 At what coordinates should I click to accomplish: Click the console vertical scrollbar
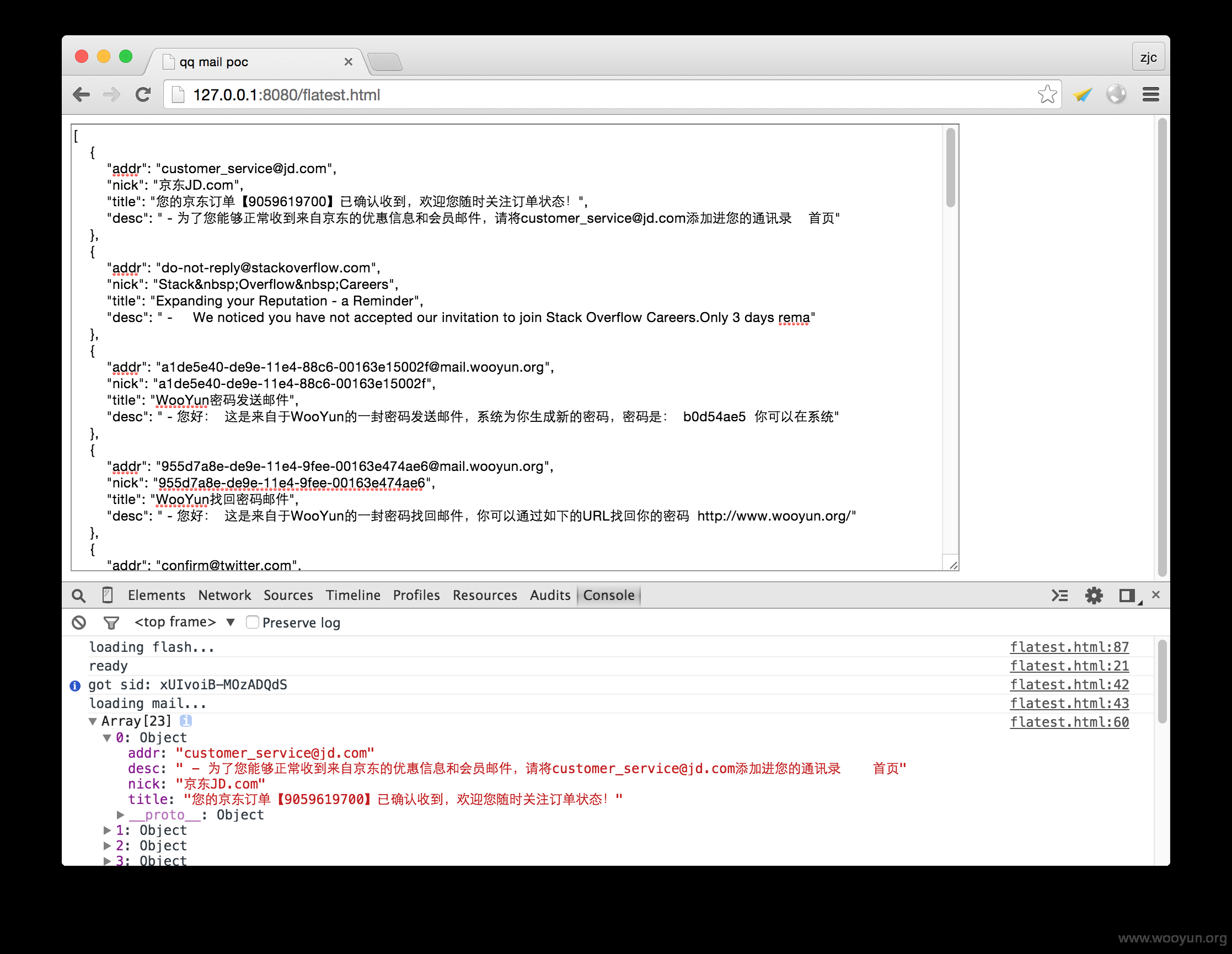pyautogui.click(x=1161, y=681)
